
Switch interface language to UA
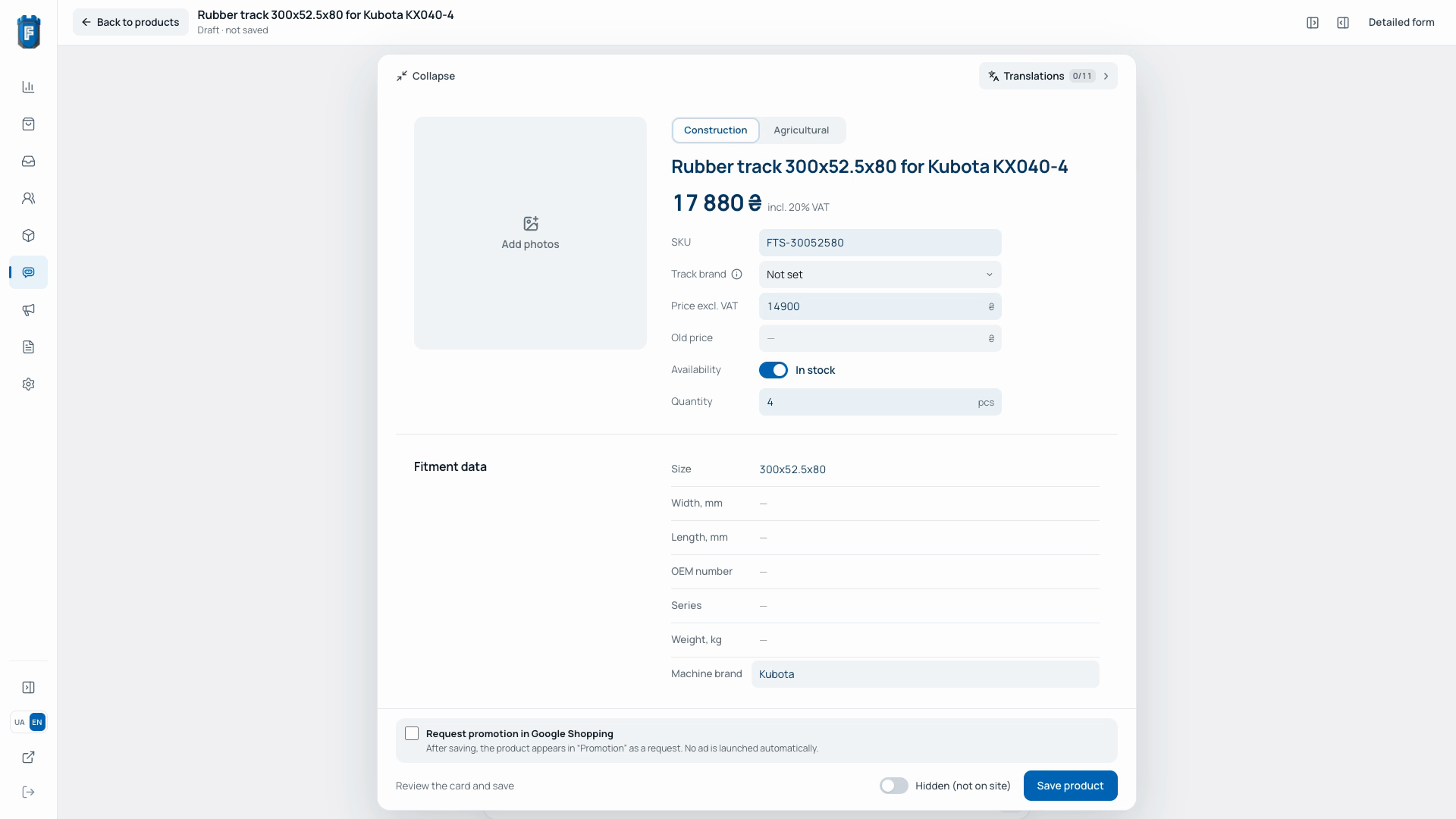19,723
